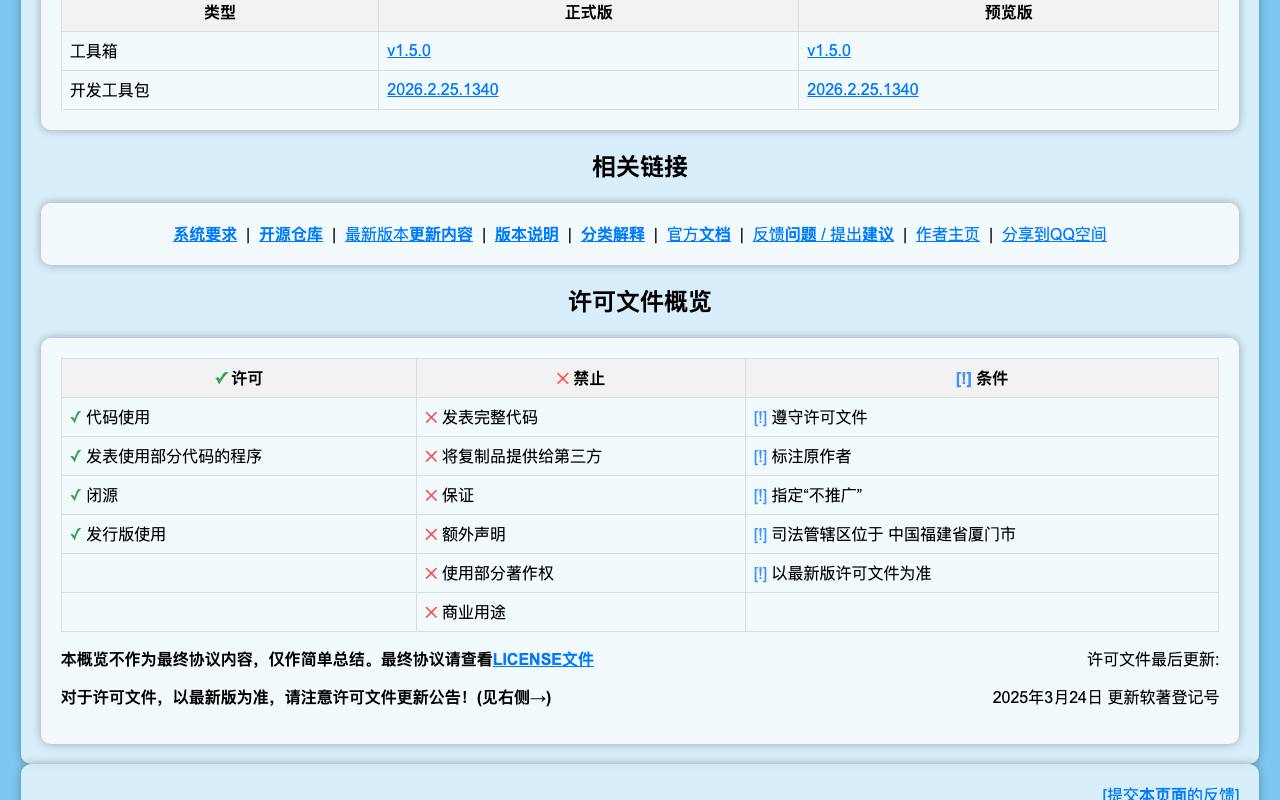Select text 标注原作者
The width and height of the screenshot is (1280, 800).
click(812, 457)
